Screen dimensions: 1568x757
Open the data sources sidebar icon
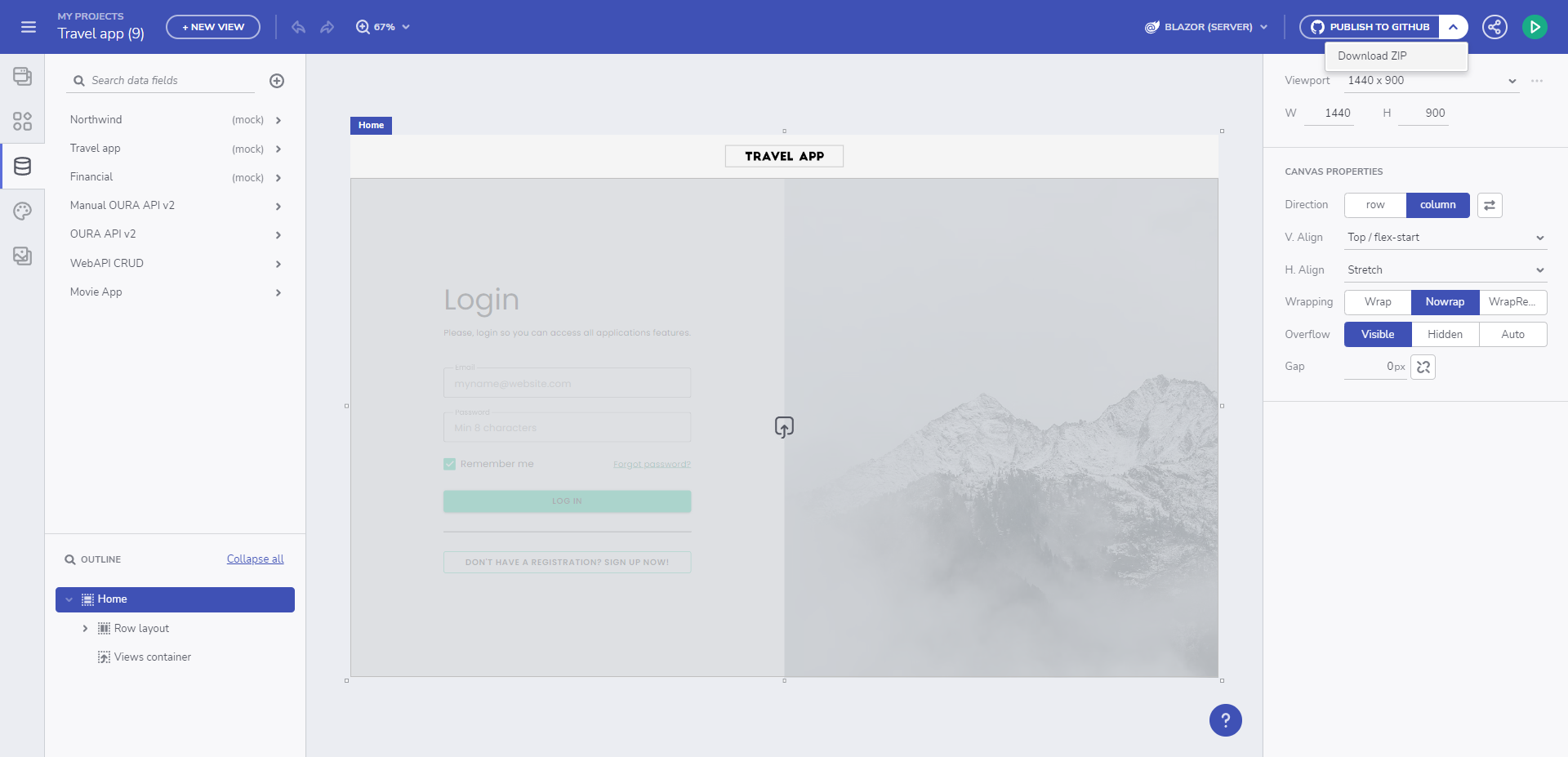23,167
